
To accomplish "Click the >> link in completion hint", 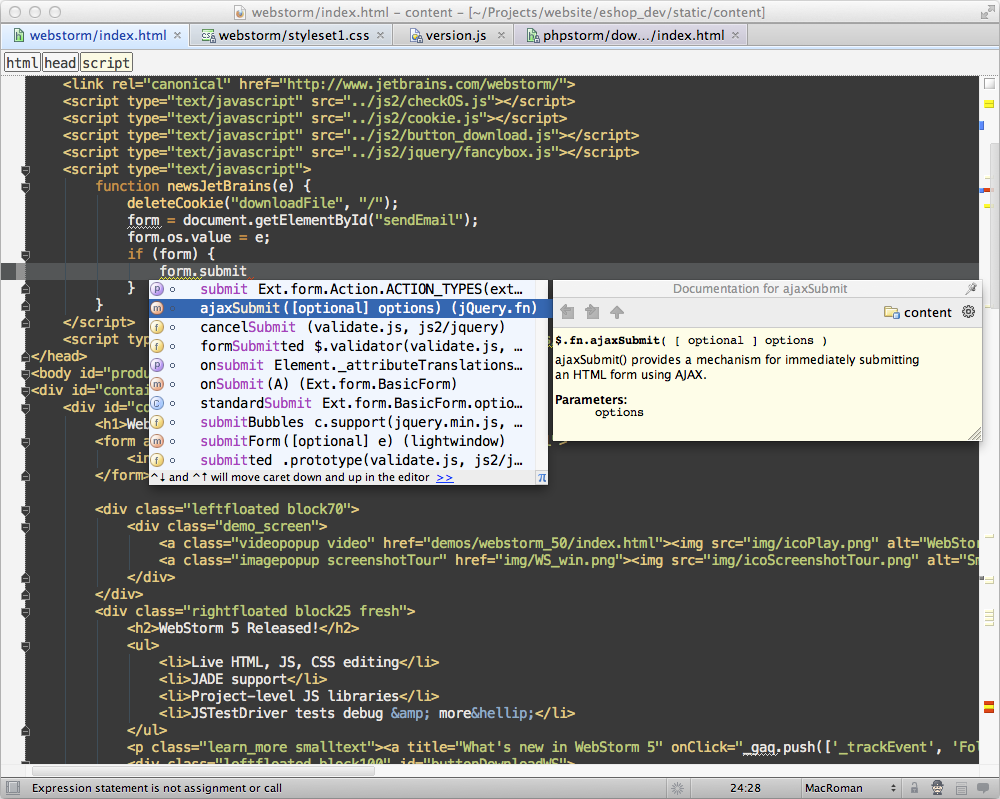I will 445,478.
